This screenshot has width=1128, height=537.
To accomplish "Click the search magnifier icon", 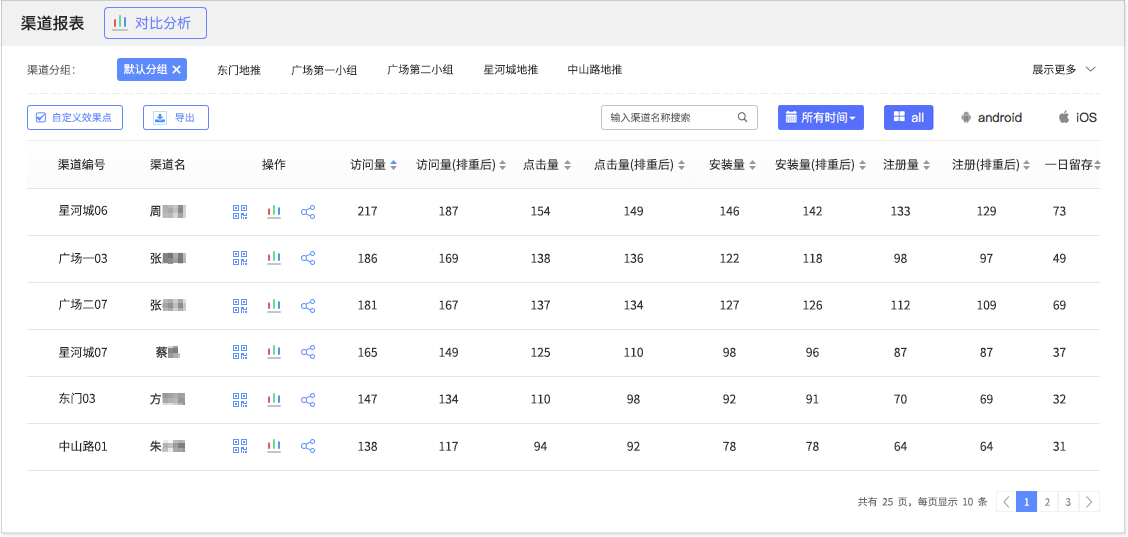I will (x=742, y=118).
